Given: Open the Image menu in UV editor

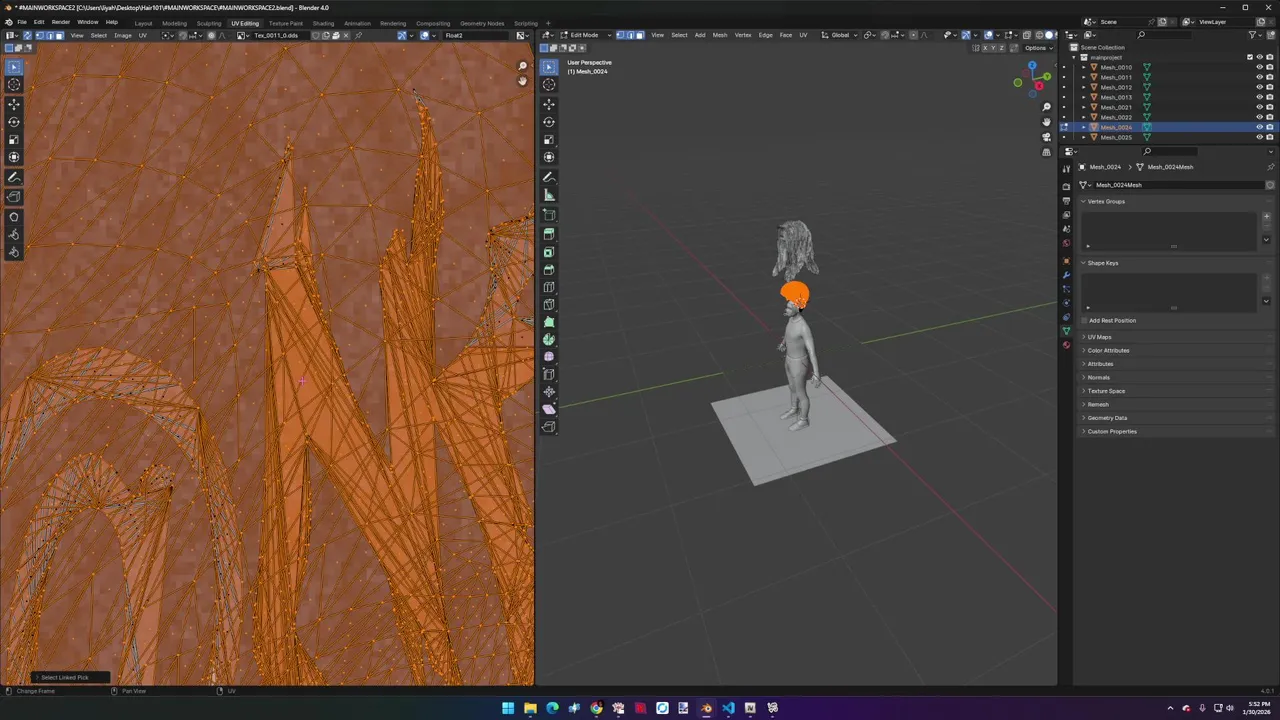Looking at the screenshot, I should (122, 35).
